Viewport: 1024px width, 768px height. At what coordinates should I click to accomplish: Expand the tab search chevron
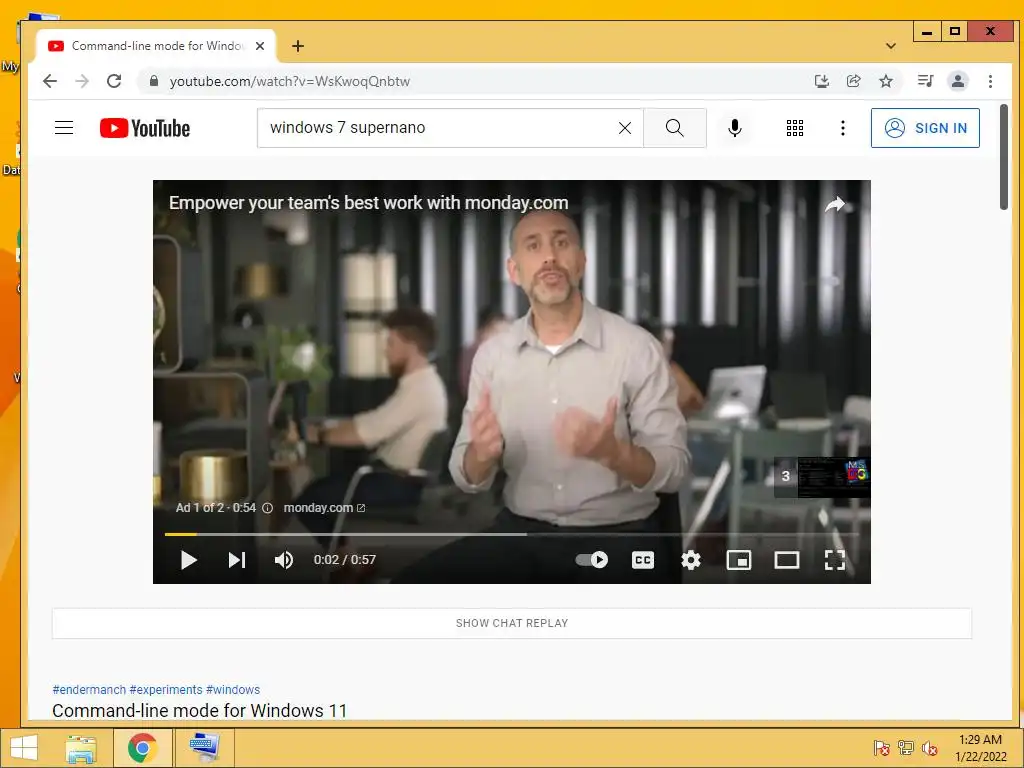(891, 46)
